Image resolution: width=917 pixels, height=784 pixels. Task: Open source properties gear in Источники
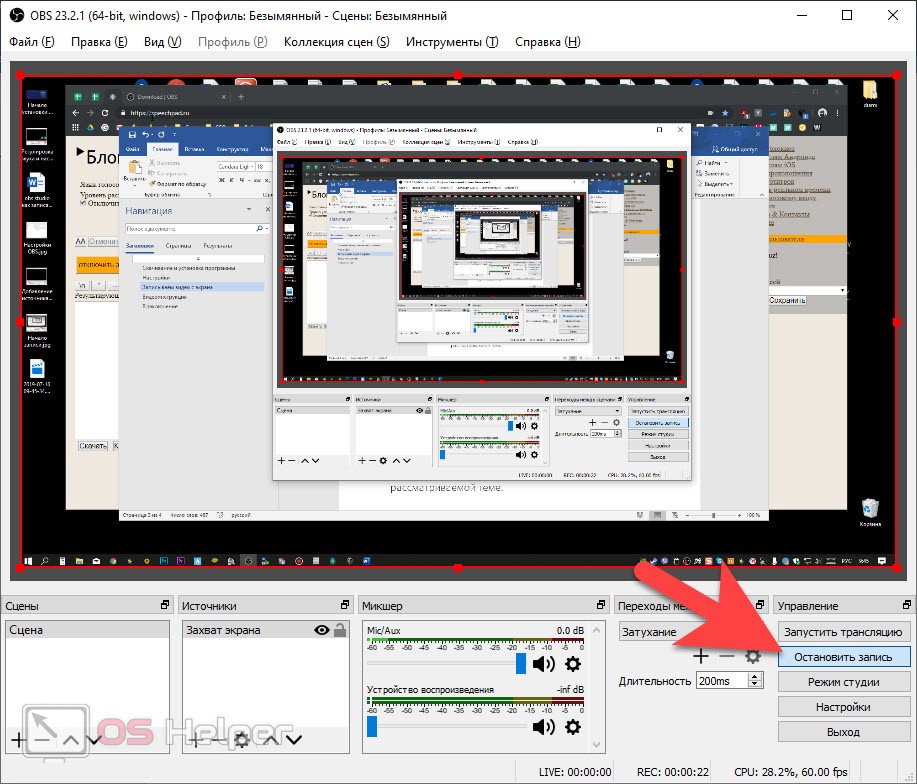[x=241, y=740]
